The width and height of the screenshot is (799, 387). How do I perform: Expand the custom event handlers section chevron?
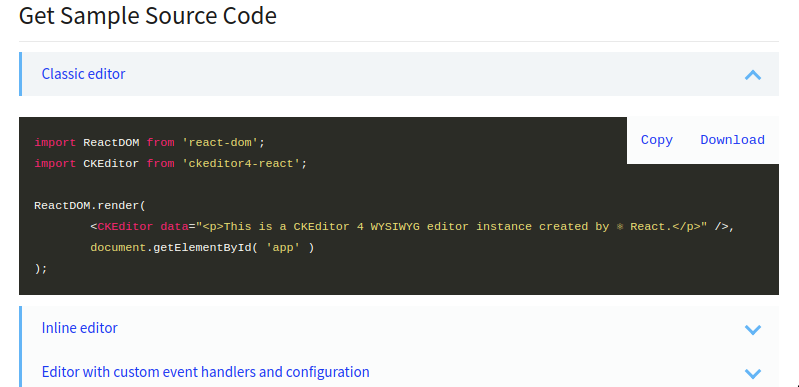(x=753, y=373)
